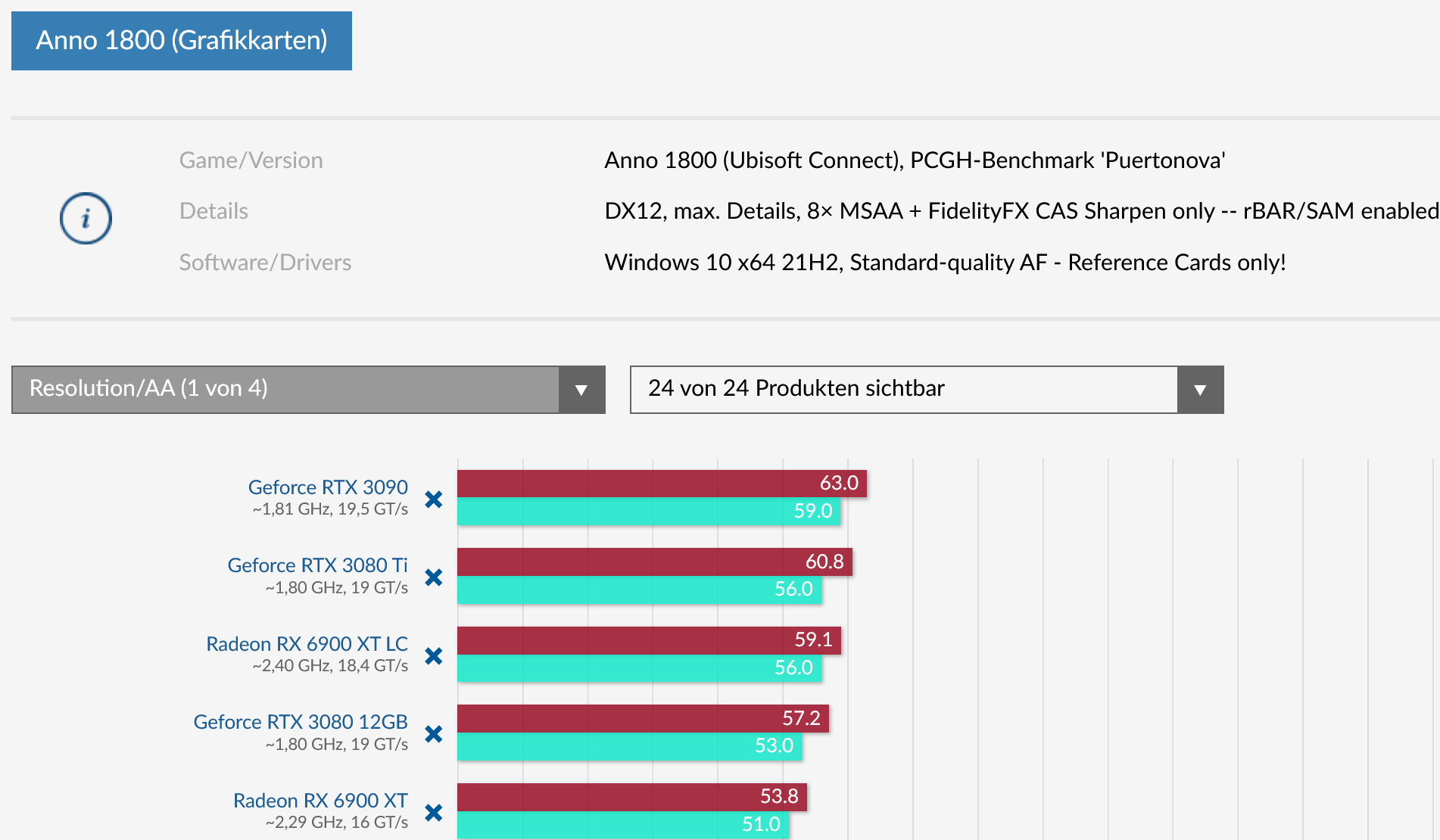The width and height of the screenshot is (1440, 840).
Task: Click the Software/Drivers label
Action: click(x=265, y=263)
